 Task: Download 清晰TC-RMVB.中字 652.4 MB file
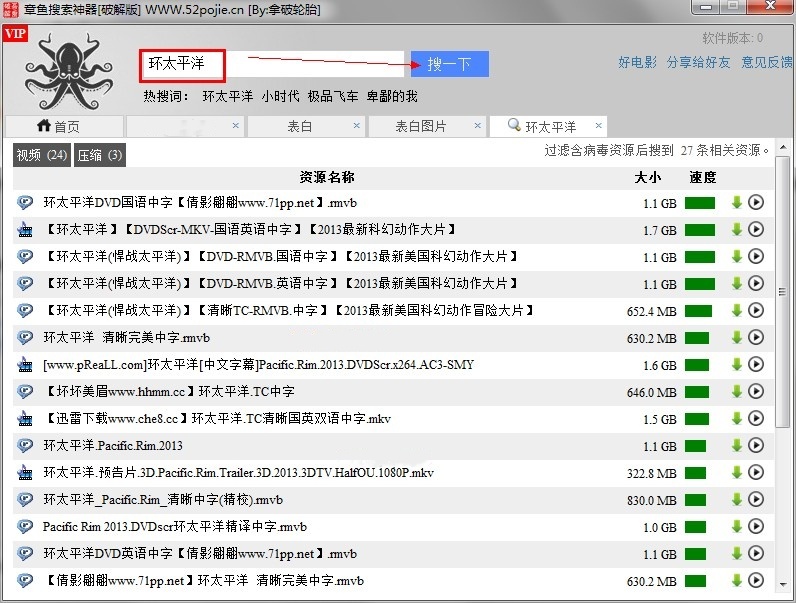coord(737,310)
